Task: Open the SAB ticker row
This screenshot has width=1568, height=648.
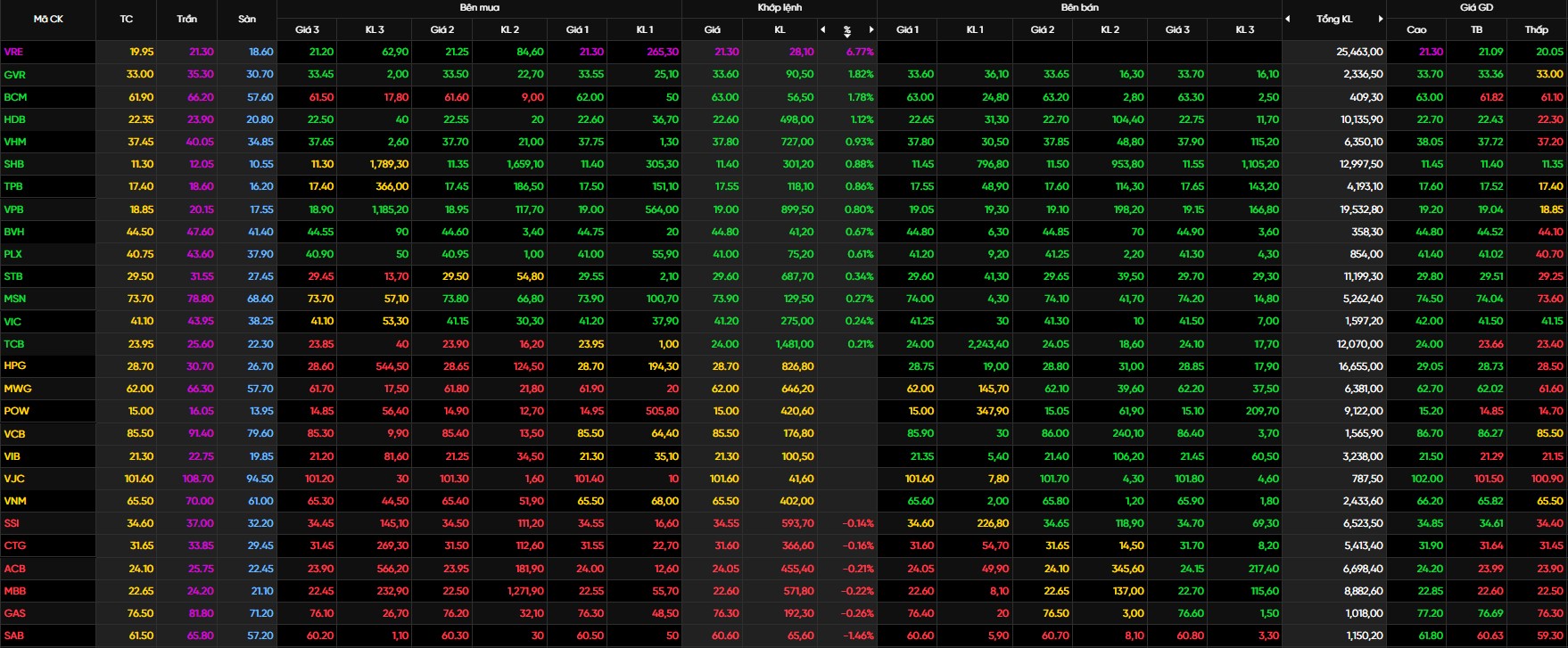Action: (14, 636)
